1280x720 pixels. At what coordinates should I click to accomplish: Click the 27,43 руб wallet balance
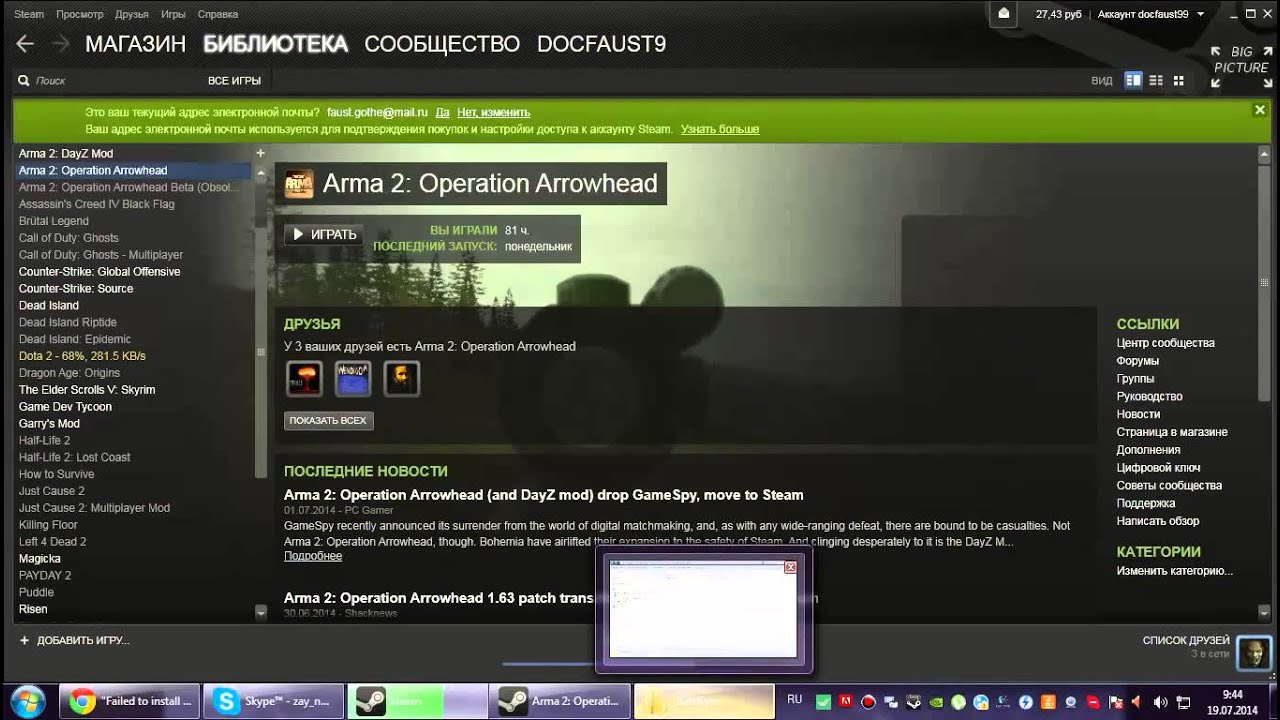click(x=1059, y=14)
